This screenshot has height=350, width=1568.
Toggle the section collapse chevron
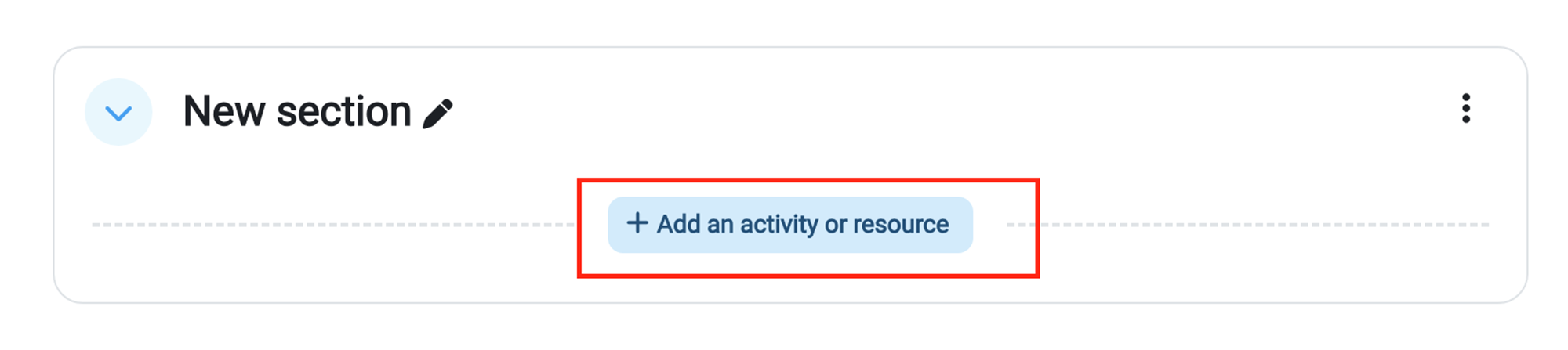(118, 112)
